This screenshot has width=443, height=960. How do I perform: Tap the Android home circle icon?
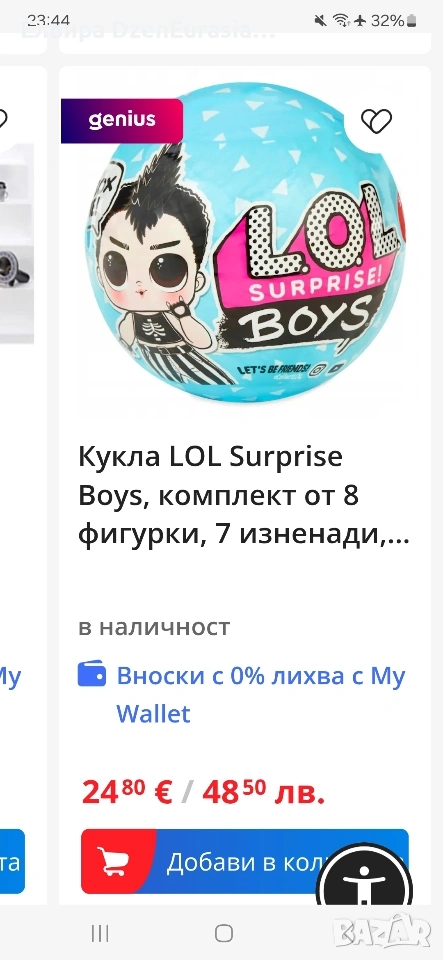[x=224, y=933]
